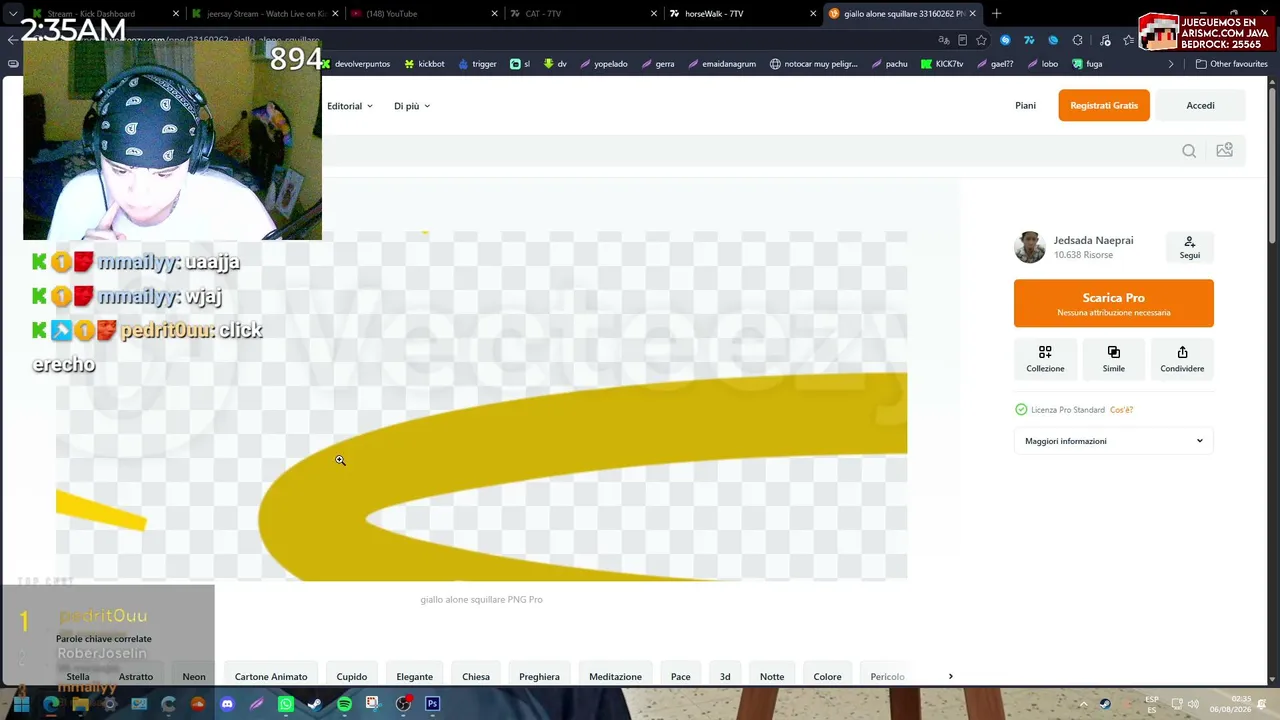Show hidden system tray icons
1280x720 pixels.
click(x=1083, y=704)
